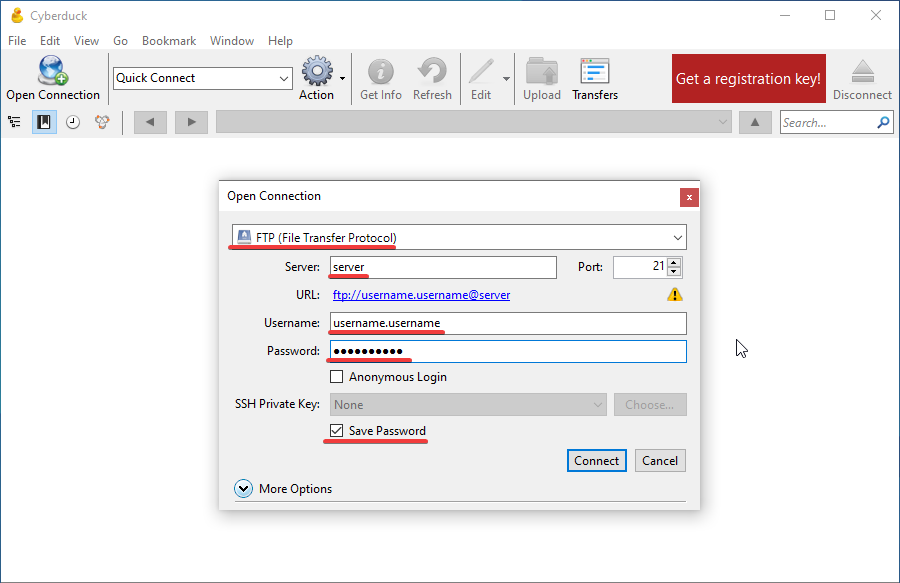Click the yellow warning triangle icon
This screenshot has width=900, height=583.
point(675,295)
